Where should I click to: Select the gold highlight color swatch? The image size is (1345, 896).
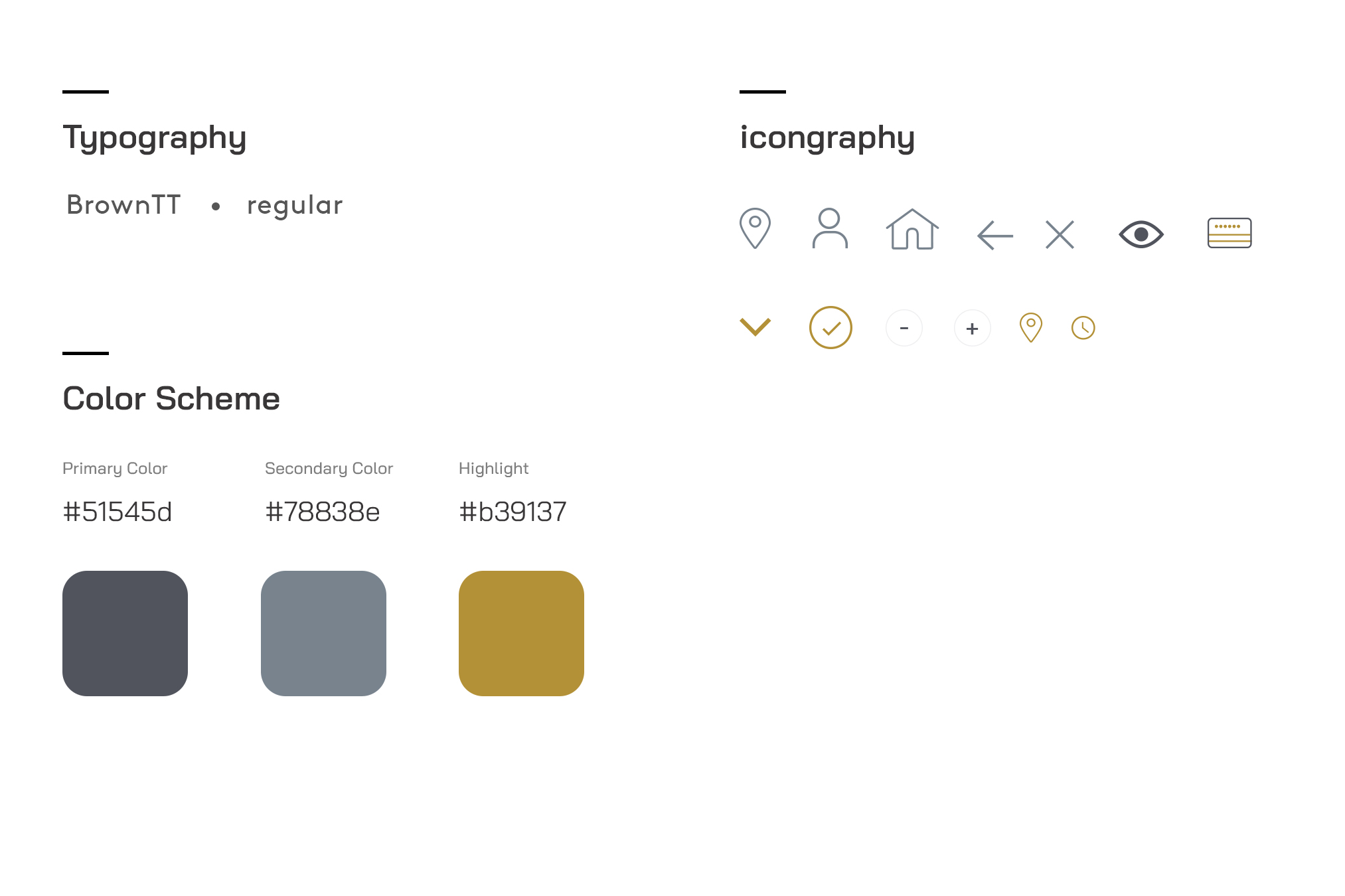(x=521, y=633)
